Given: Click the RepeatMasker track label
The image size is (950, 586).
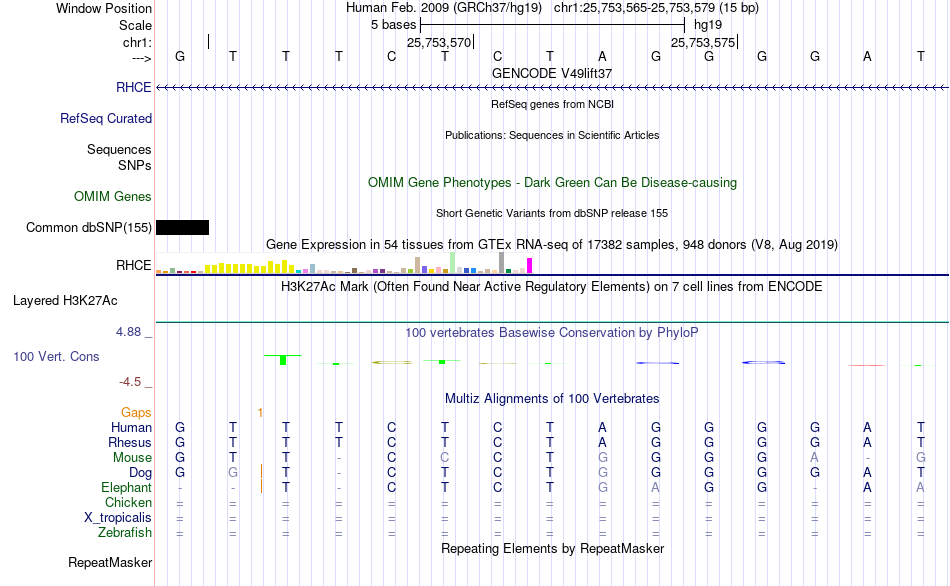Looking at the screenshot, I should (110, 562).
